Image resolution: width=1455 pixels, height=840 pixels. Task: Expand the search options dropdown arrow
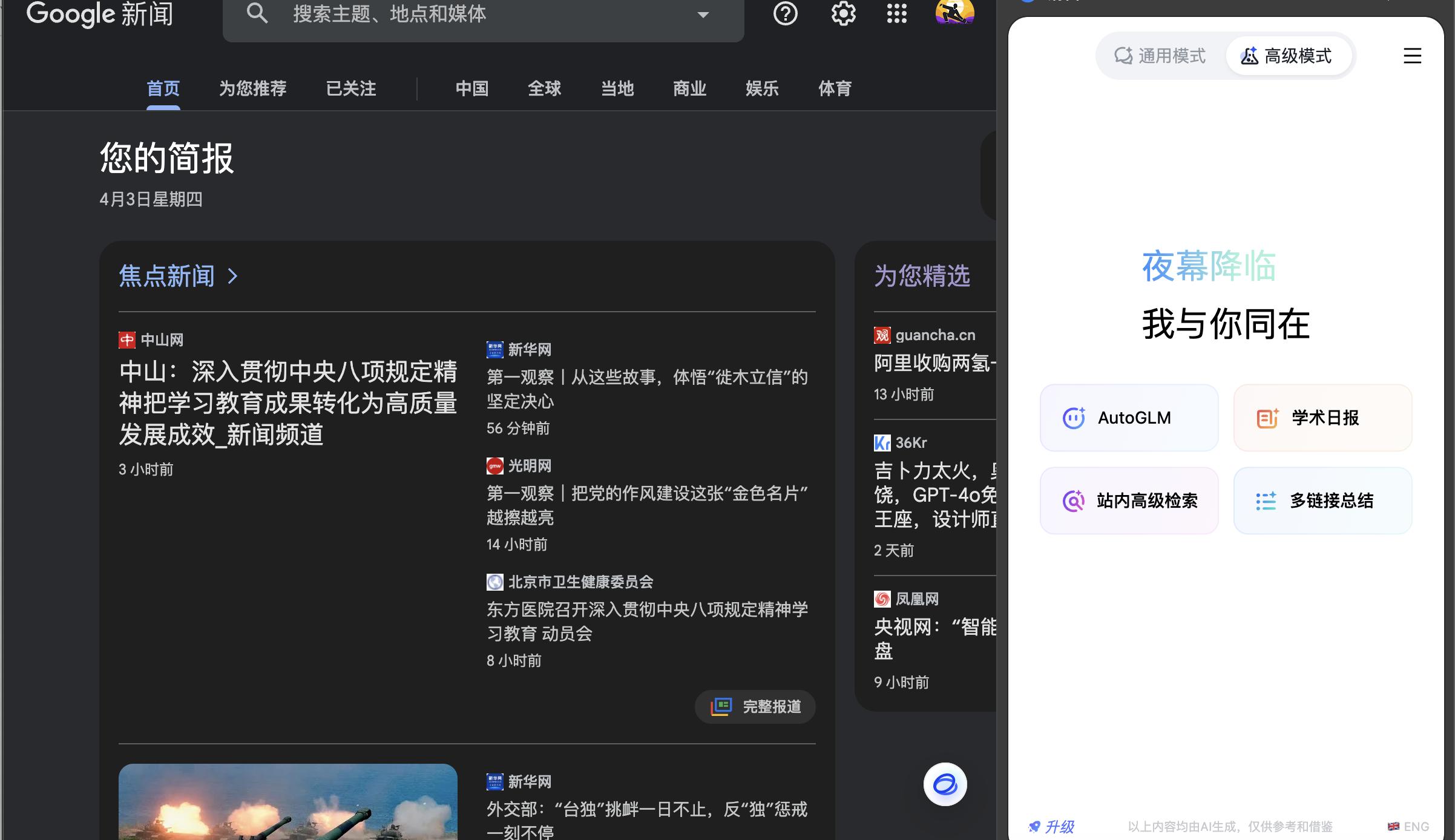point(703,15)
